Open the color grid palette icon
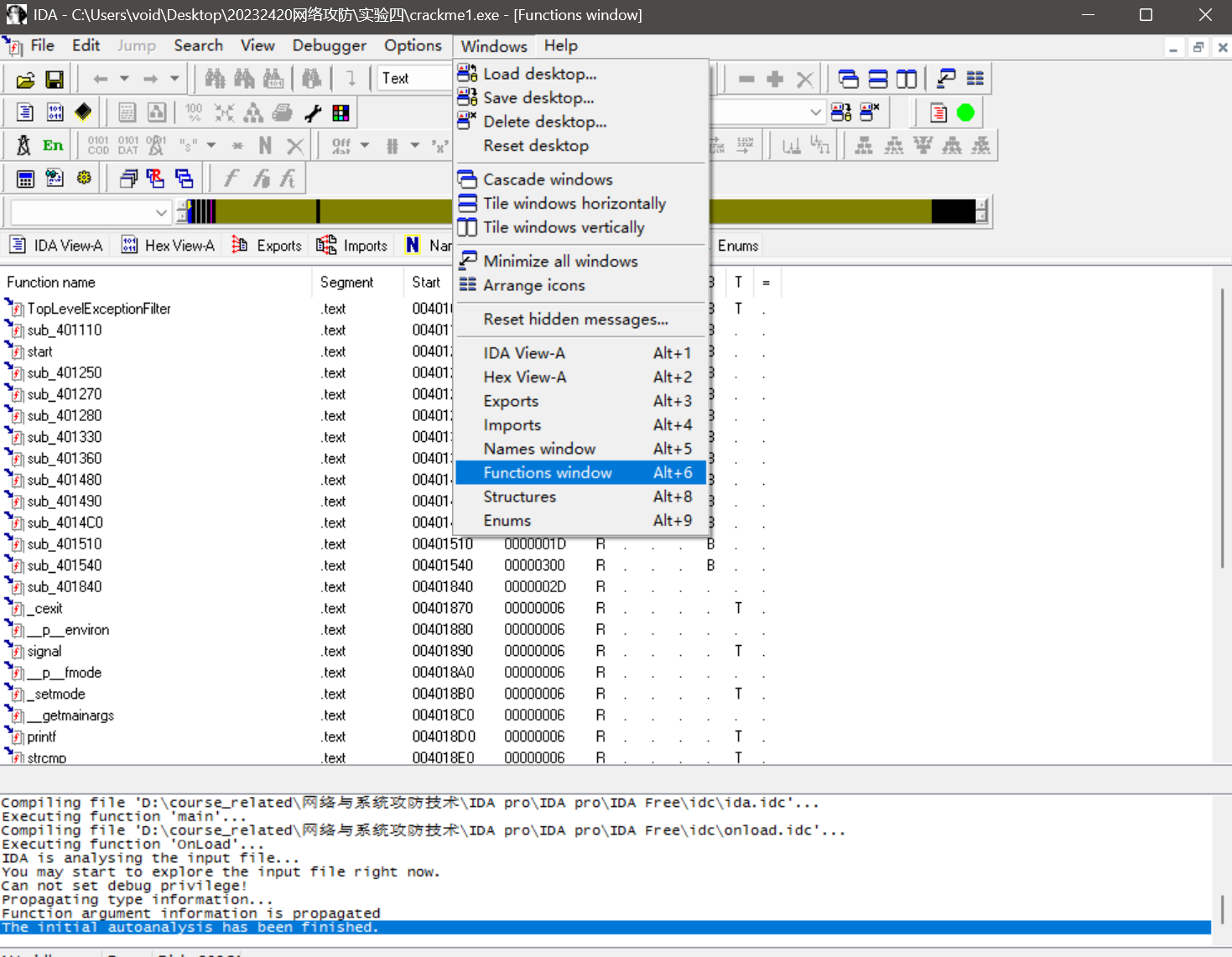Viewport: 1232px width, 957px height. 340,112
